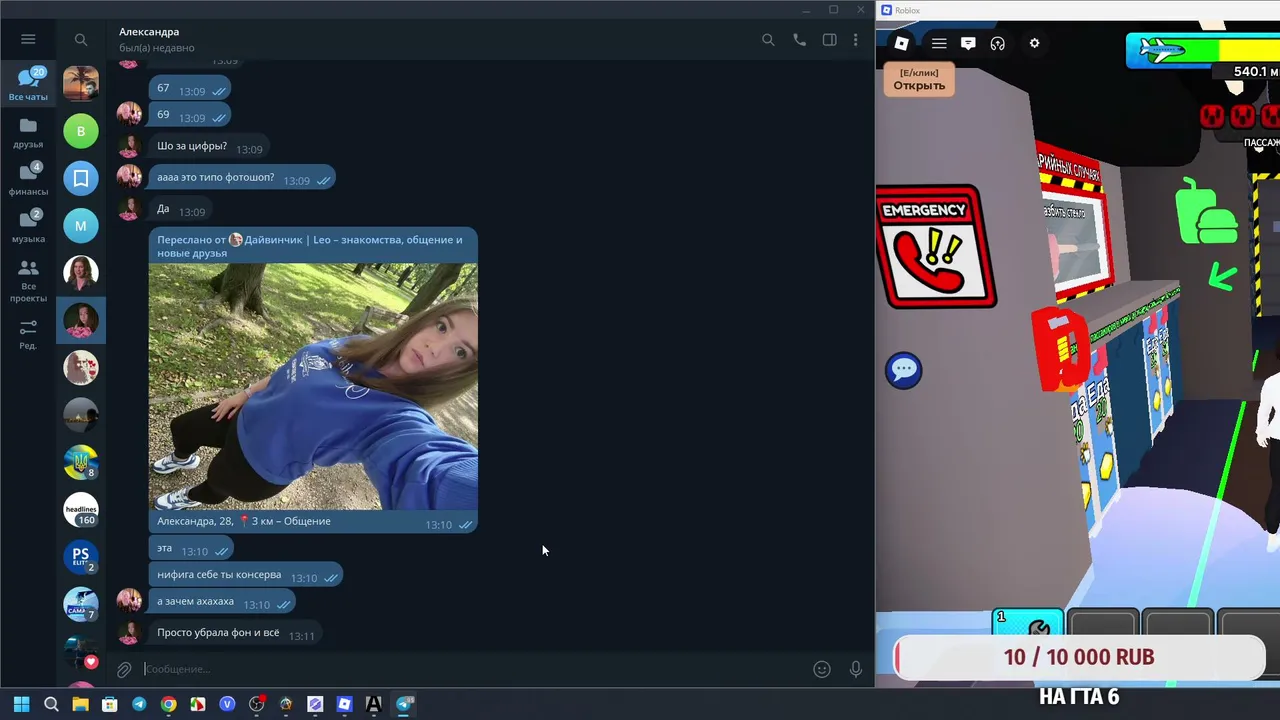Image resolution: width=1280 pixels, height=720 pixels.
Task: Open the 'музыка' chat folder
Action: 28,226
